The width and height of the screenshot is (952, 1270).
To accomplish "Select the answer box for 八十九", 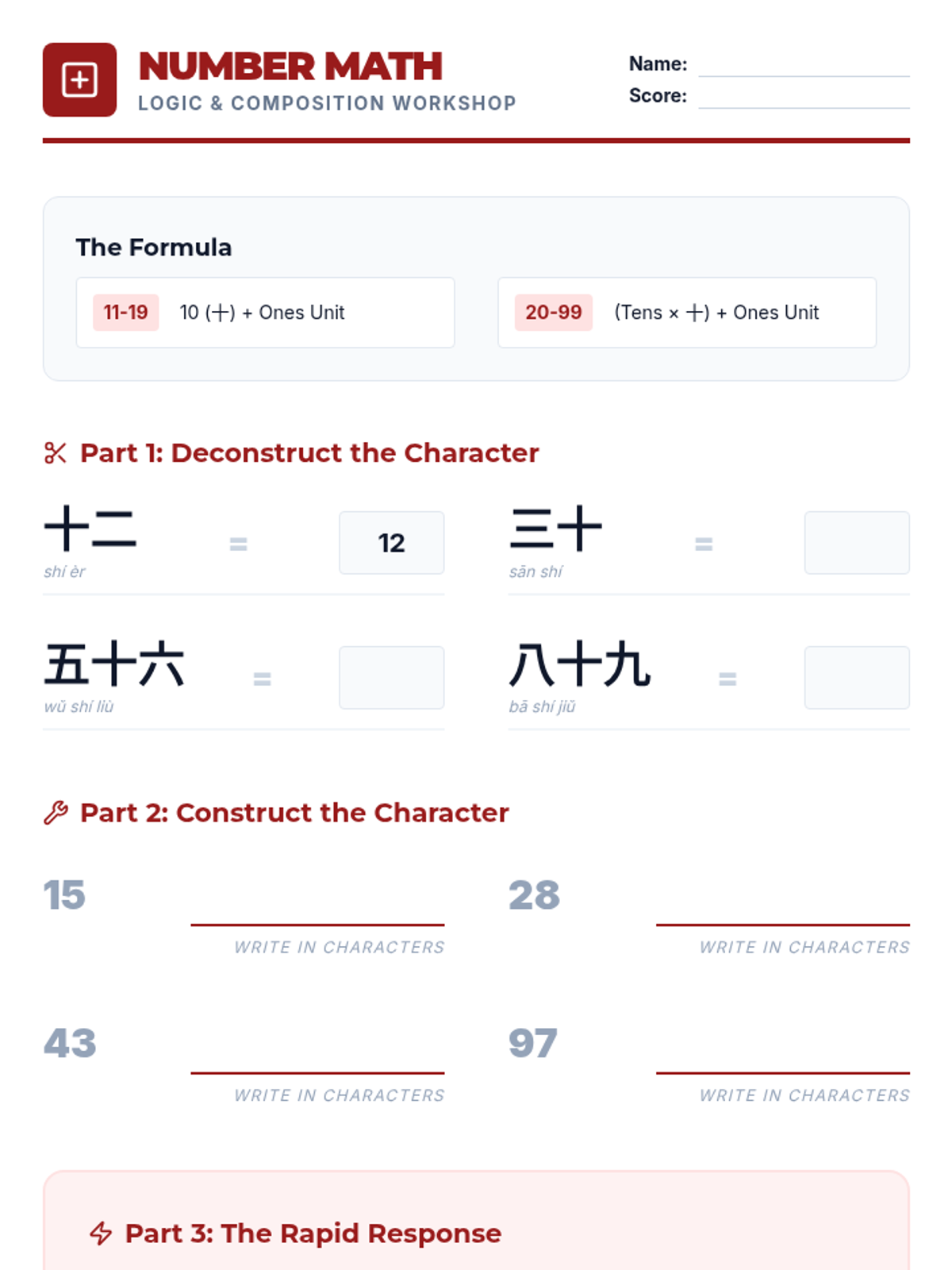I will pos(856,678).
